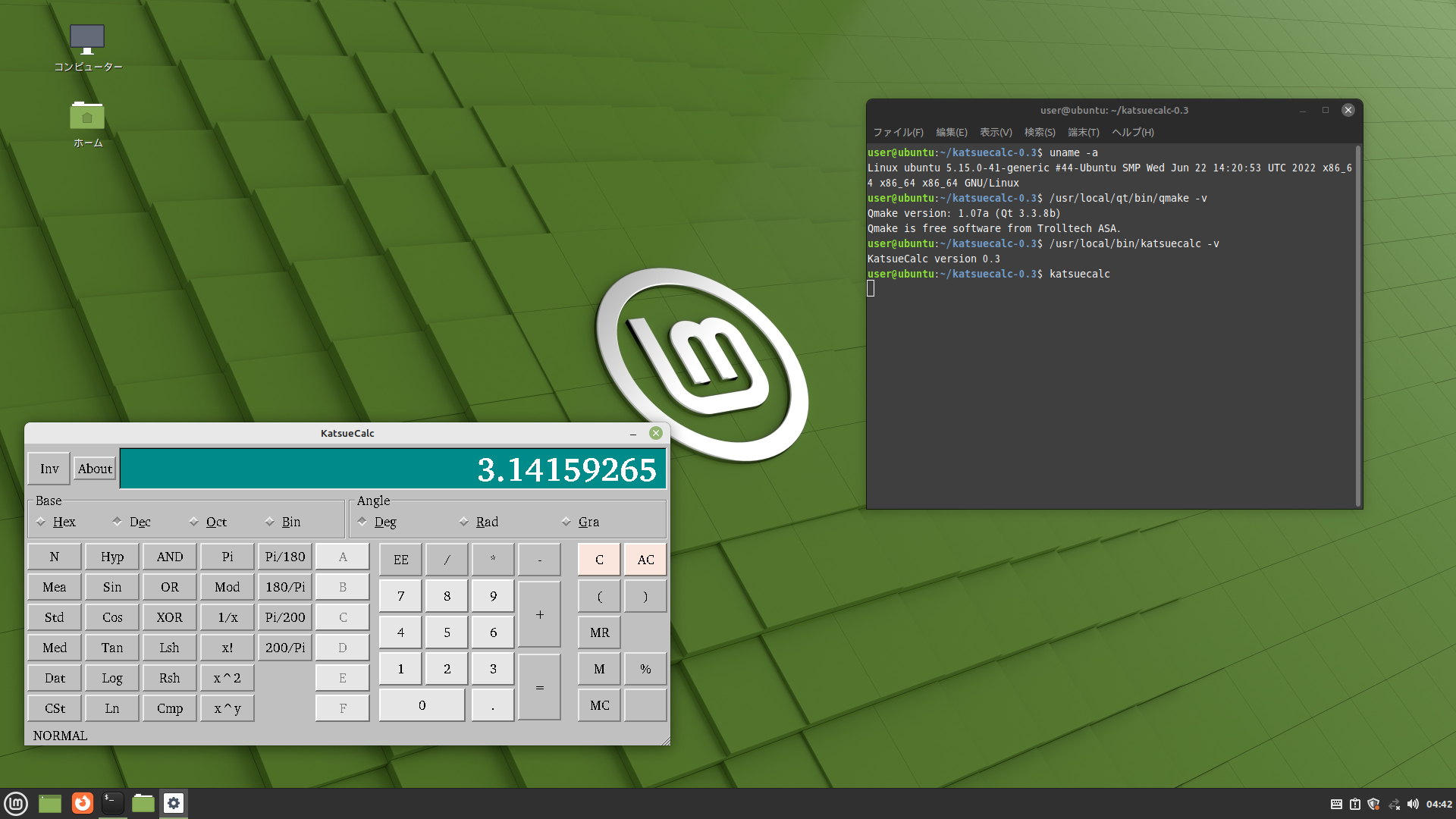
Task: Click the Log button
Action: [x=112, y=678]
